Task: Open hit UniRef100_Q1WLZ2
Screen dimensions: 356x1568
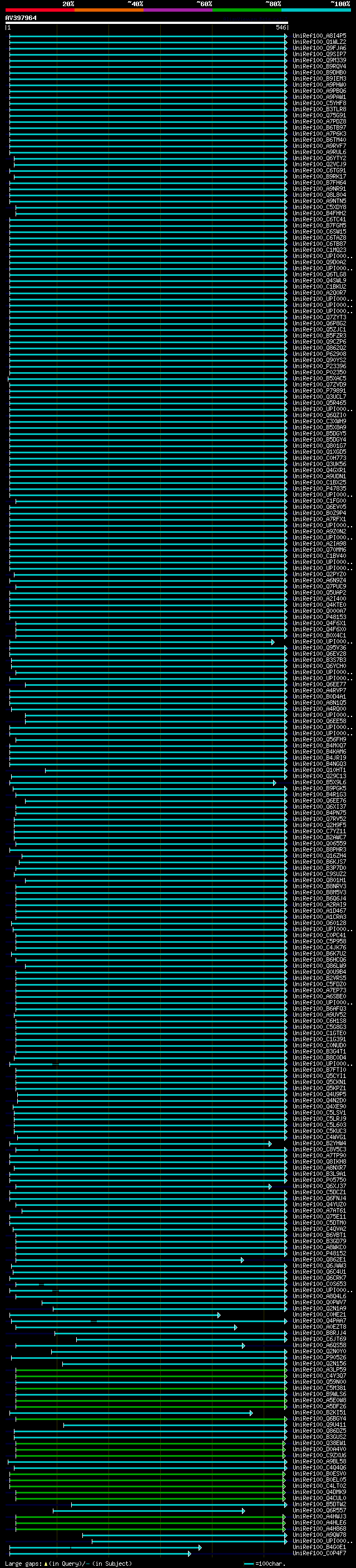Action: coord(319,42)
